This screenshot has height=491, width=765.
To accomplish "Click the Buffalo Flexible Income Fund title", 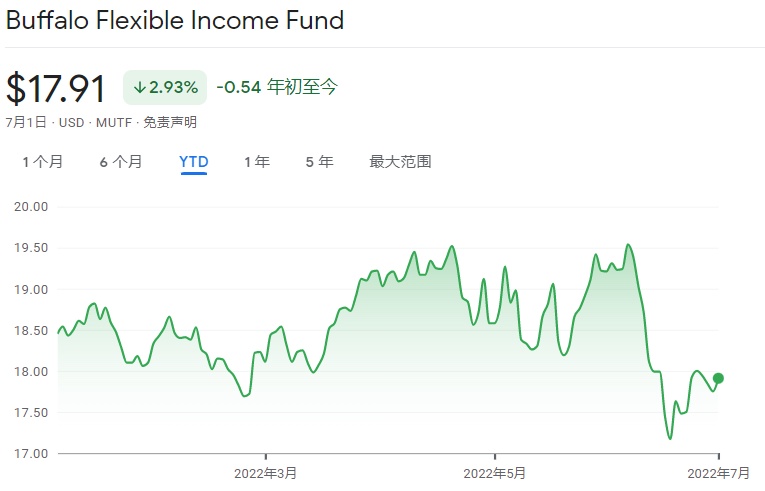I will pos(175,20).
